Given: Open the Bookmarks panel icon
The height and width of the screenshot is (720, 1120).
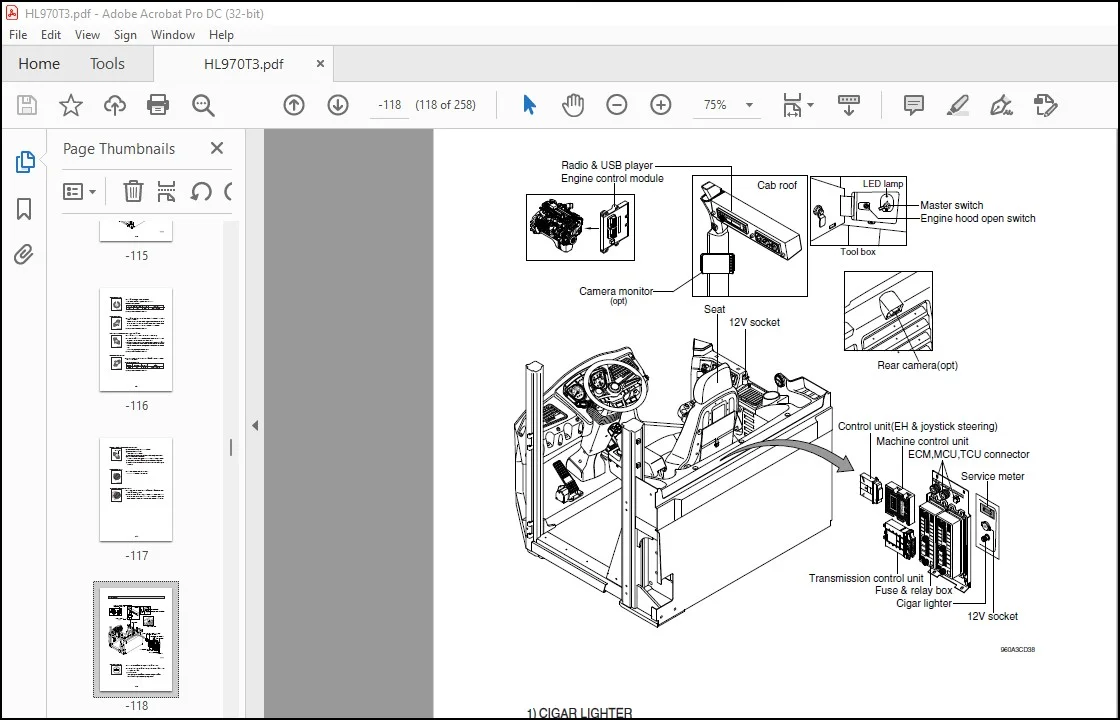Looking at the screenshot, I should point(24,209).
